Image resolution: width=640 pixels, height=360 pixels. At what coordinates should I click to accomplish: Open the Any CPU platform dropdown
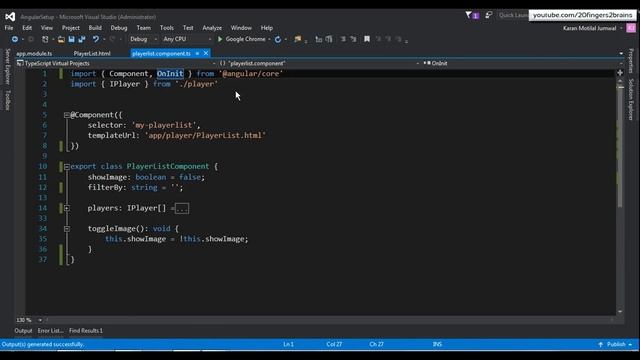click(187, 39)
